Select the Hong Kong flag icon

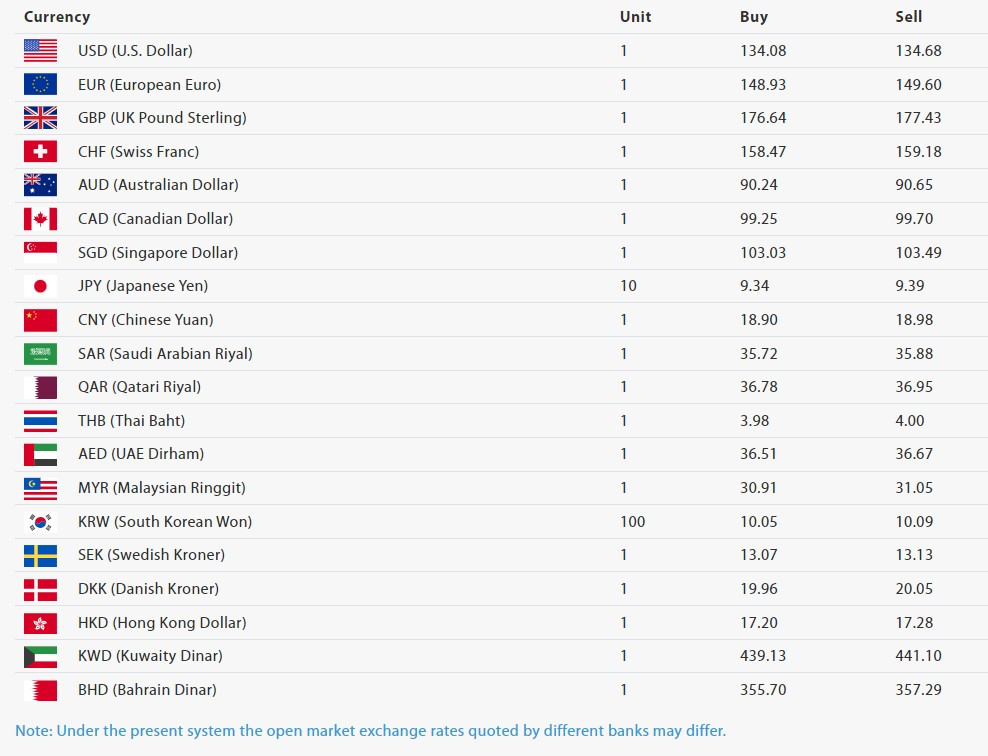(x=40, y=624)
